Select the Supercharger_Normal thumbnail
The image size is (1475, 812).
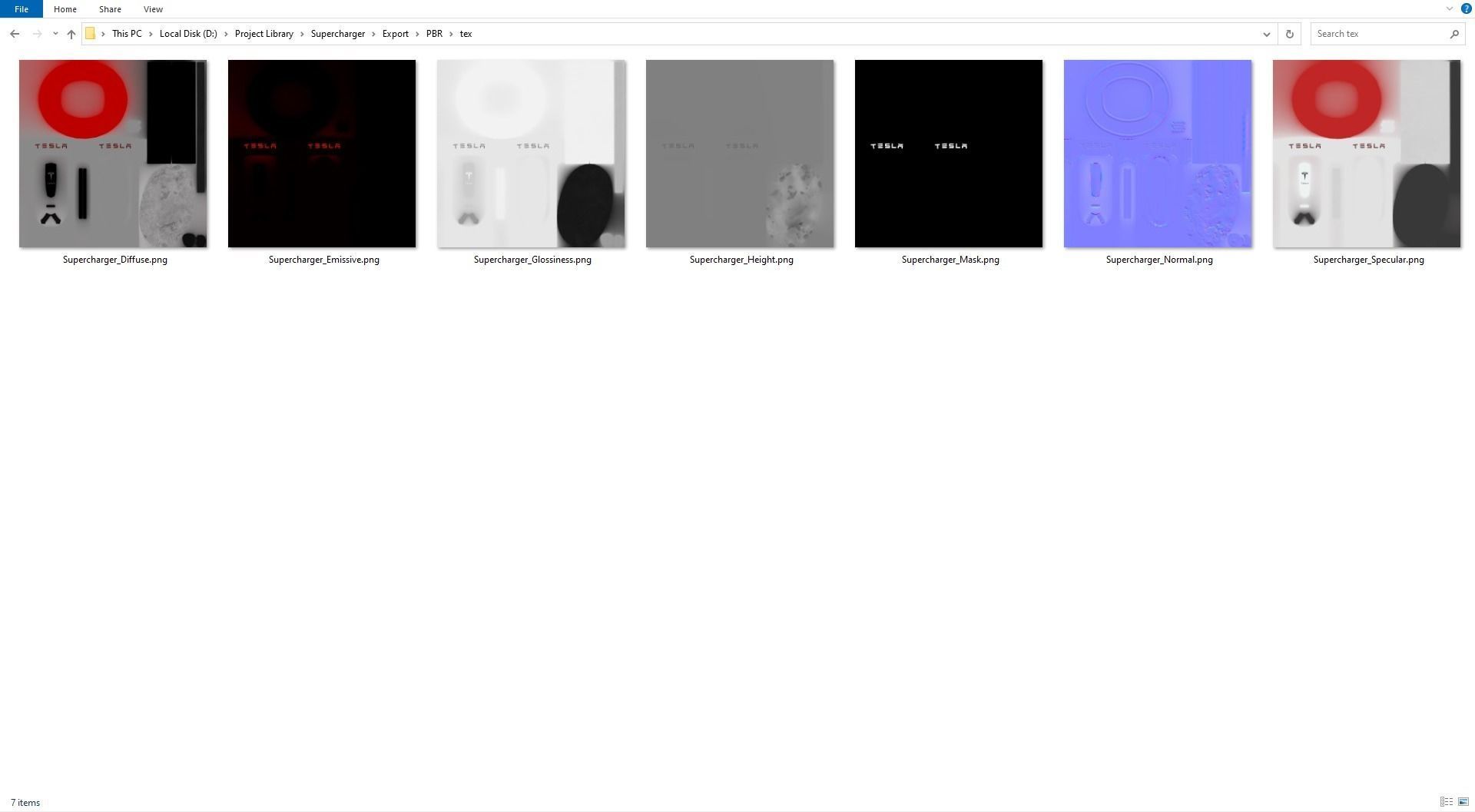pos(1158,154)
